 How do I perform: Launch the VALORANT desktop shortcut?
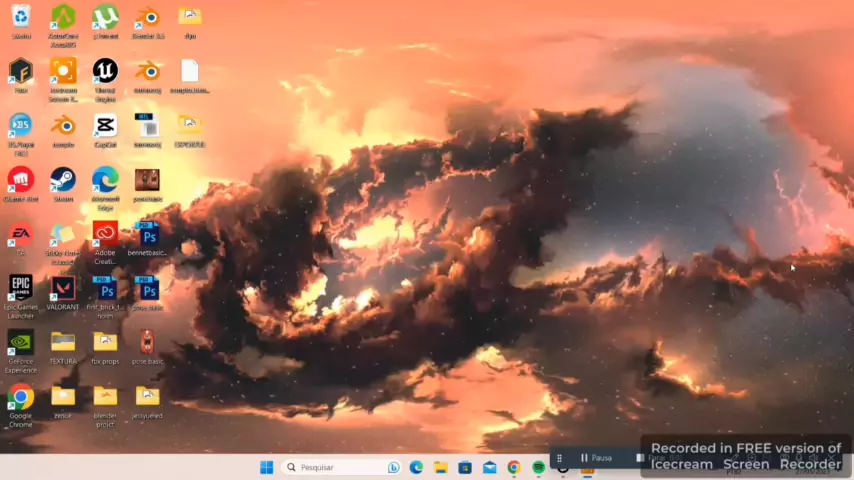(x=63, y=293)
